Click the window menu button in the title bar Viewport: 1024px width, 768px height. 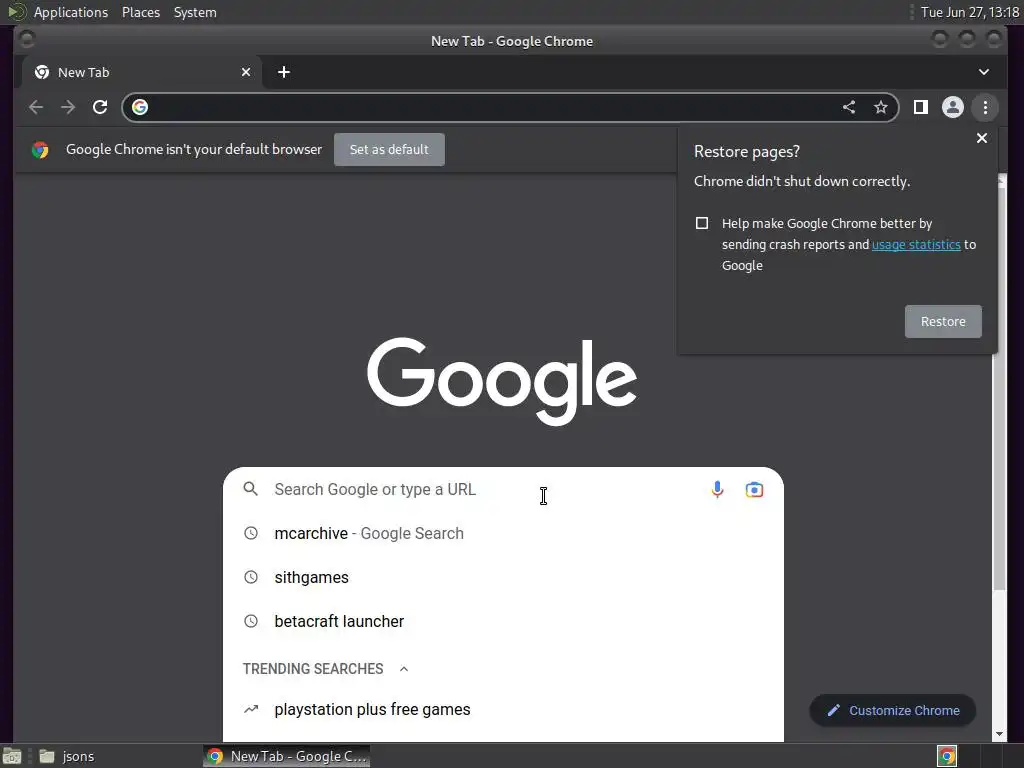(x=27, y=40)
